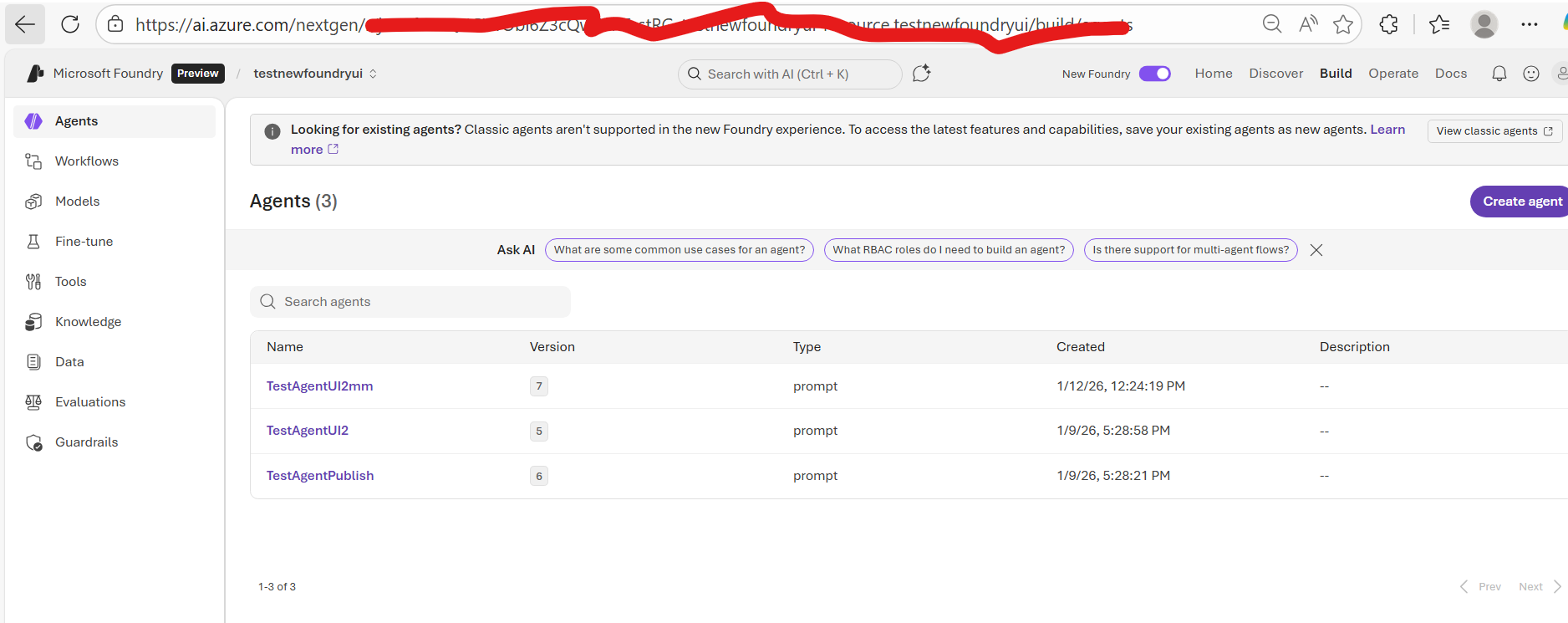
Task: Click the Evaluations scale icon
Action: (33, 402)
